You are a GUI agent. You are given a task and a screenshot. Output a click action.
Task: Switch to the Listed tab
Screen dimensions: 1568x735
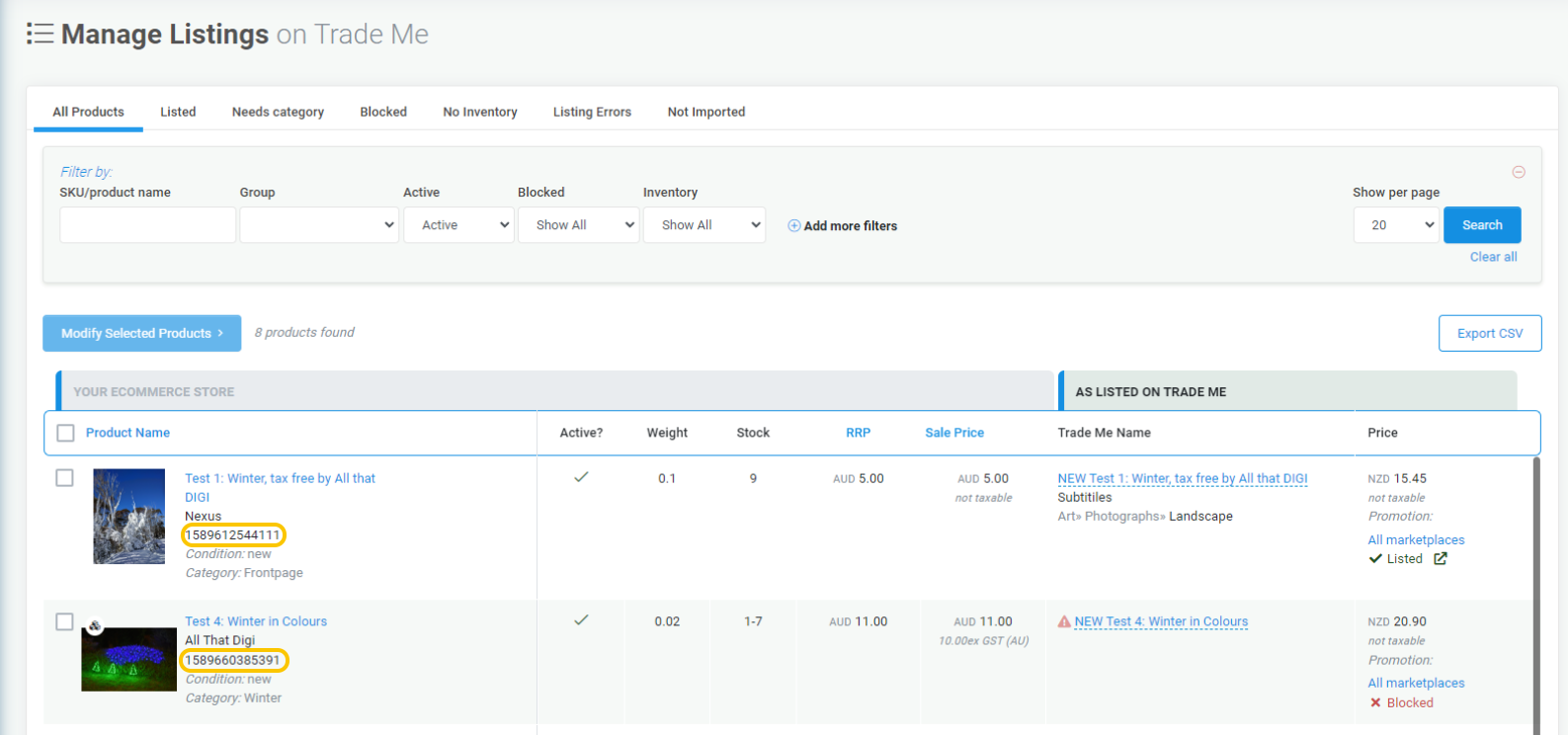pyautogui.click(x=178, y=112)
